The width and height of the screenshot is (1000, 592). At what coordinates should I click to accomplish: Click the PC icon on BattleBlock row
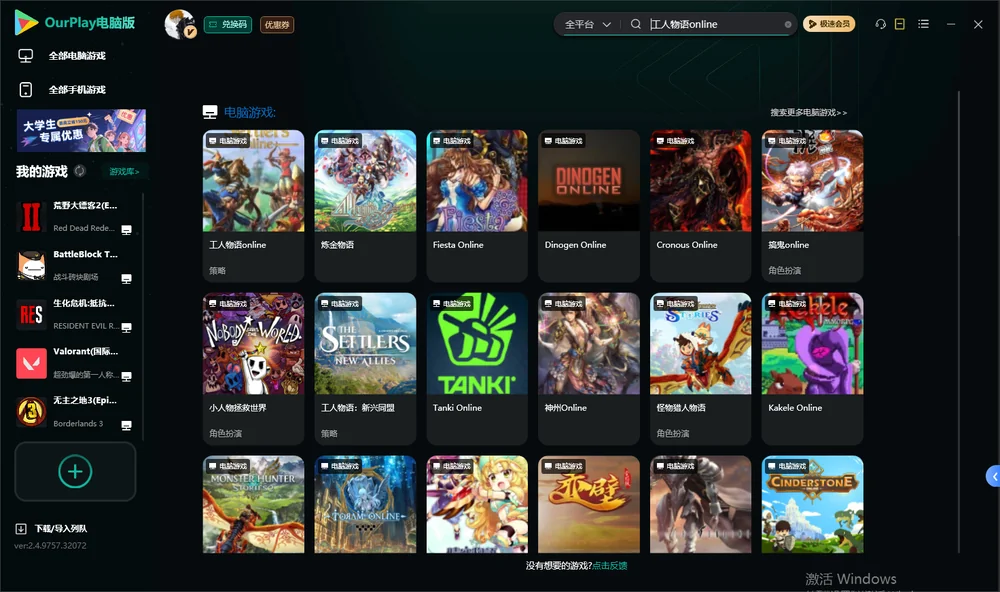coord(126,279)
